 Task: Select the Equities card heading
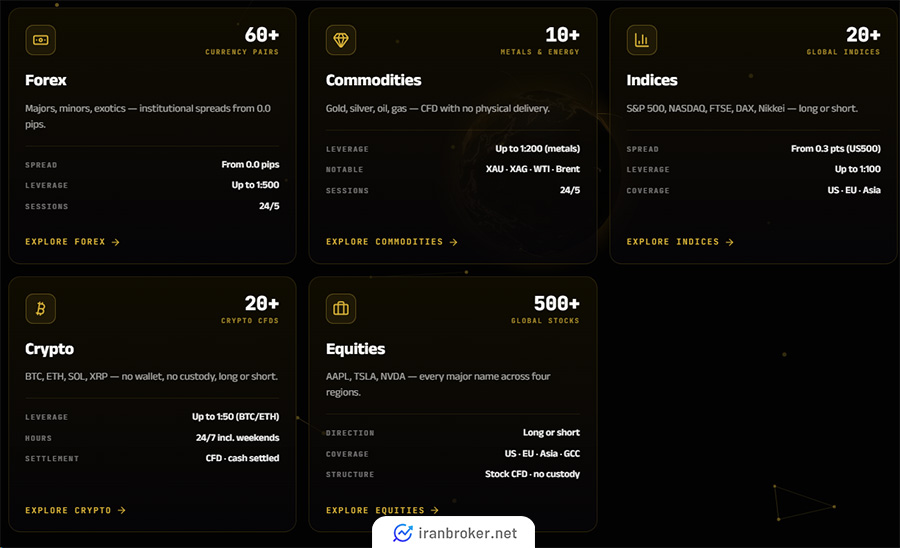(x=355, y=349)
